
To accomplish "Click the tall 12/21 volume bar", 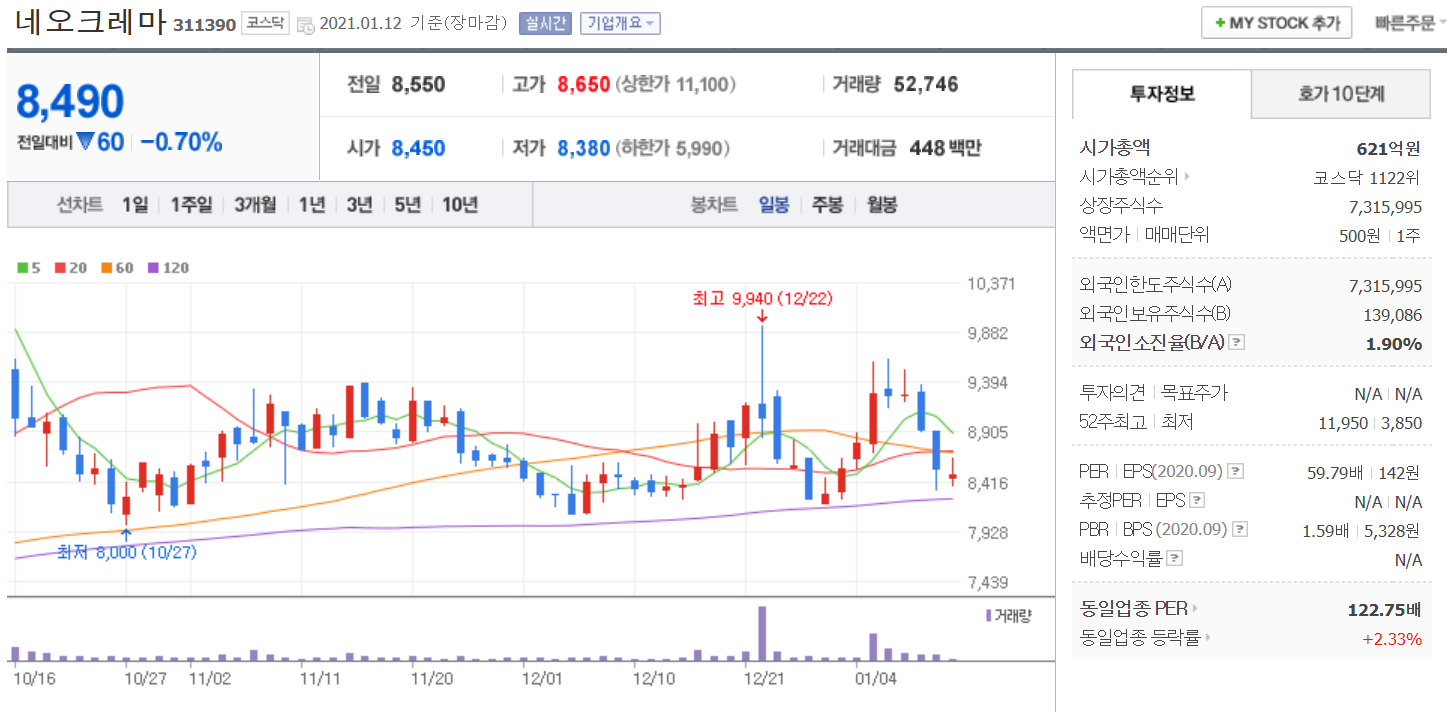I will click(x=762, y=634).
